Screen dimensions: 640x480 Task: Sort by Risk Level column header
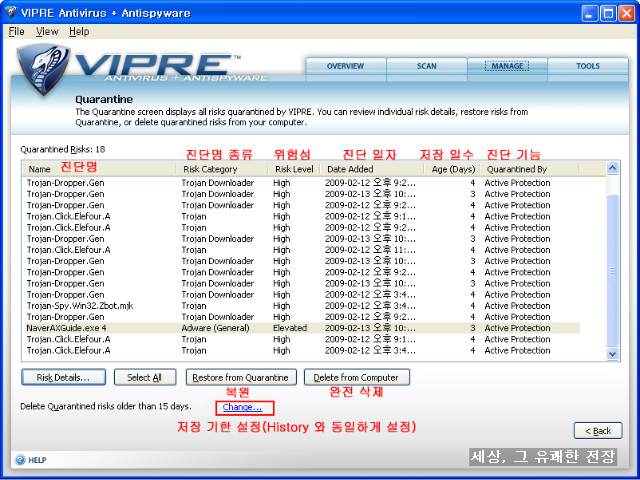[294, 169]
